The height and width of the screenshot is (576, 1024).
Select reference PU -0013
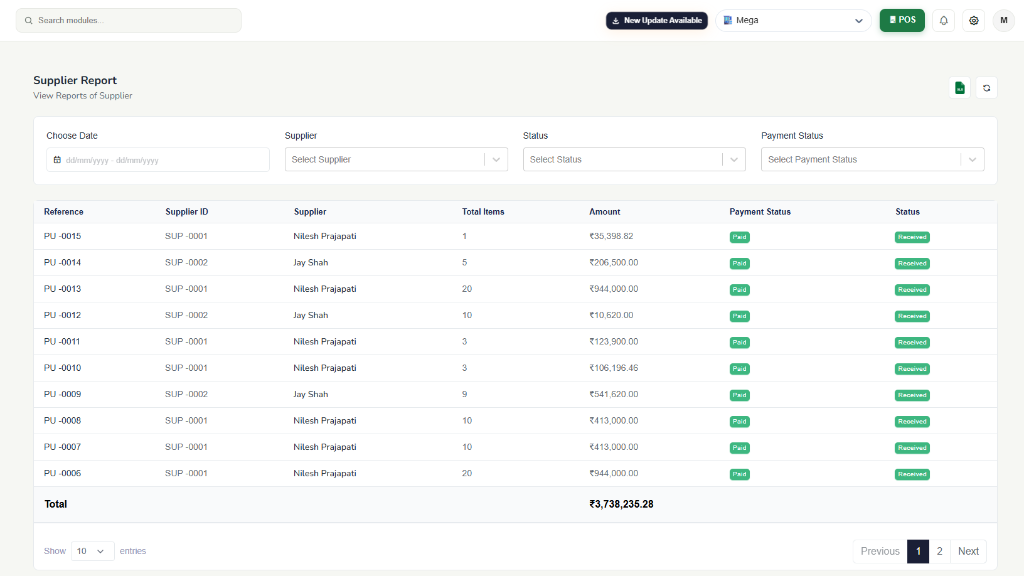coord(62,289)
